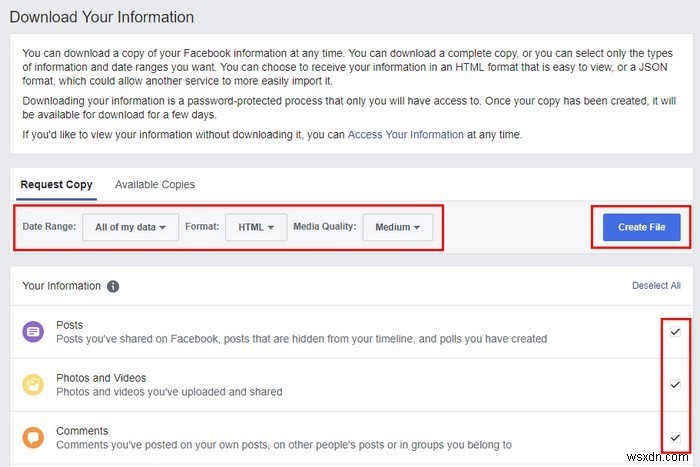Click the purple Posts category icon
The width and height of the screenshot is (700, 467).
click(x=33, y=332)
